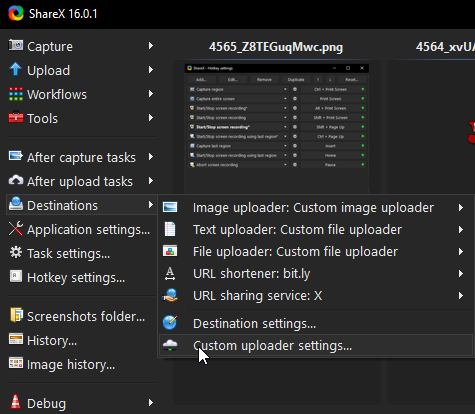The image size is (475, 414).
Task: Click the Custom uploader settings cloud icon
Action: pos(170,345)
